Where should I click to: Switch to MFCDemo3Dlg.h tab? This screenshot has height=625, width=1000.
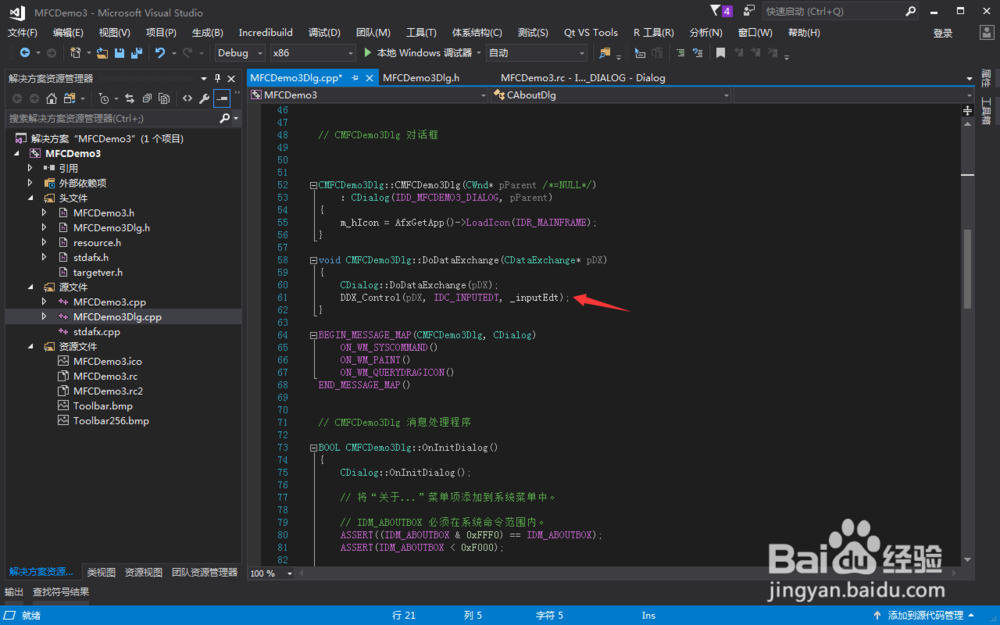coord(421,78)
